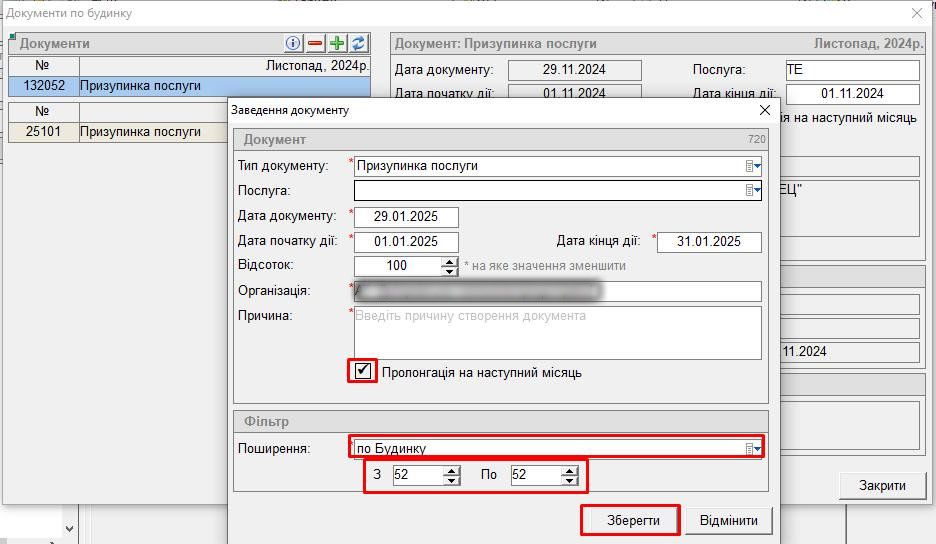Click the green plus add document icon
Image resolution: width=936 pixels, height=544 pixels.
pyautogui.click(x=337, y=43)
